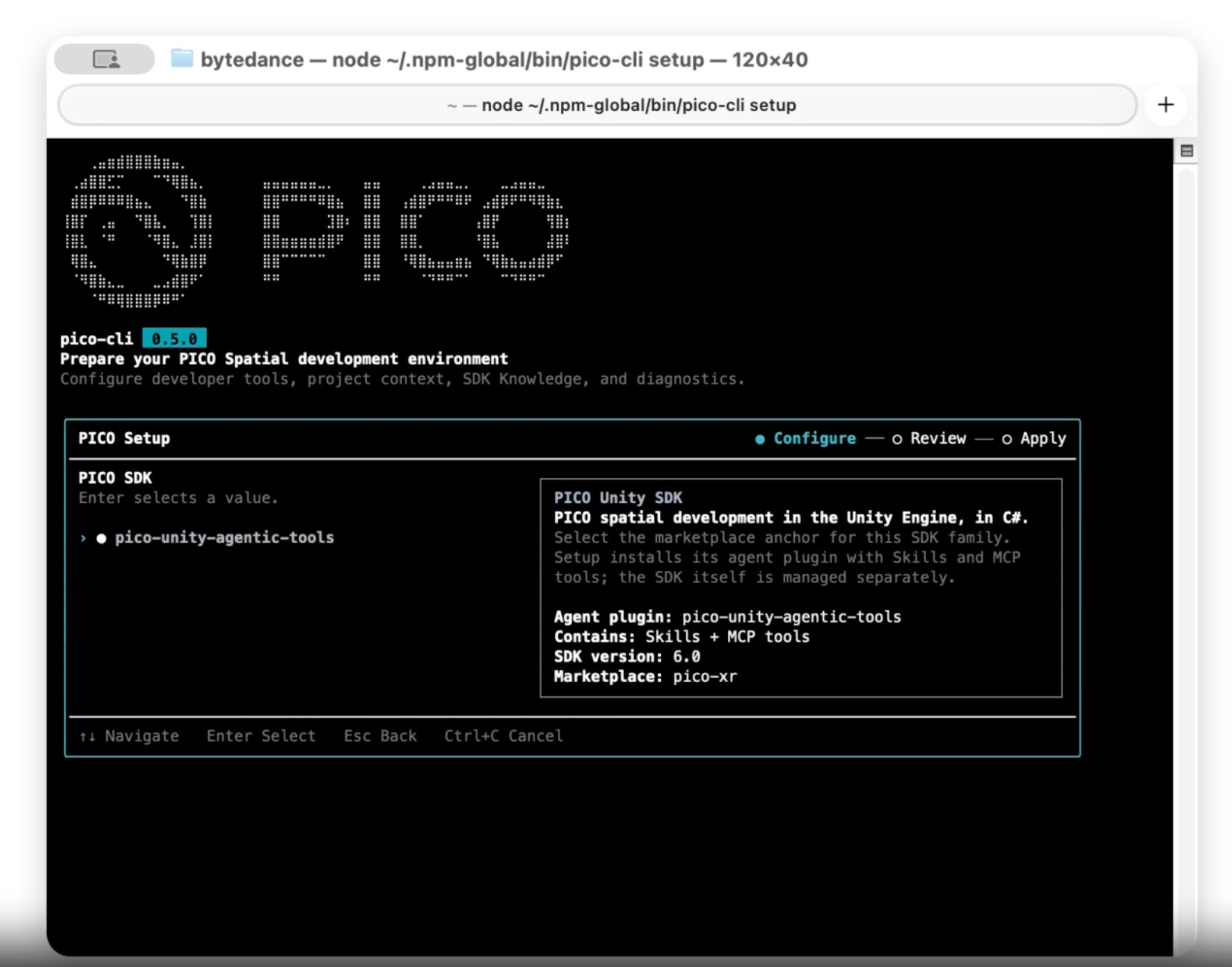Screen dimensions: 1232x967
Task: Click the pico-cli 0.5.0 version badge
Action: pos(174,338)
